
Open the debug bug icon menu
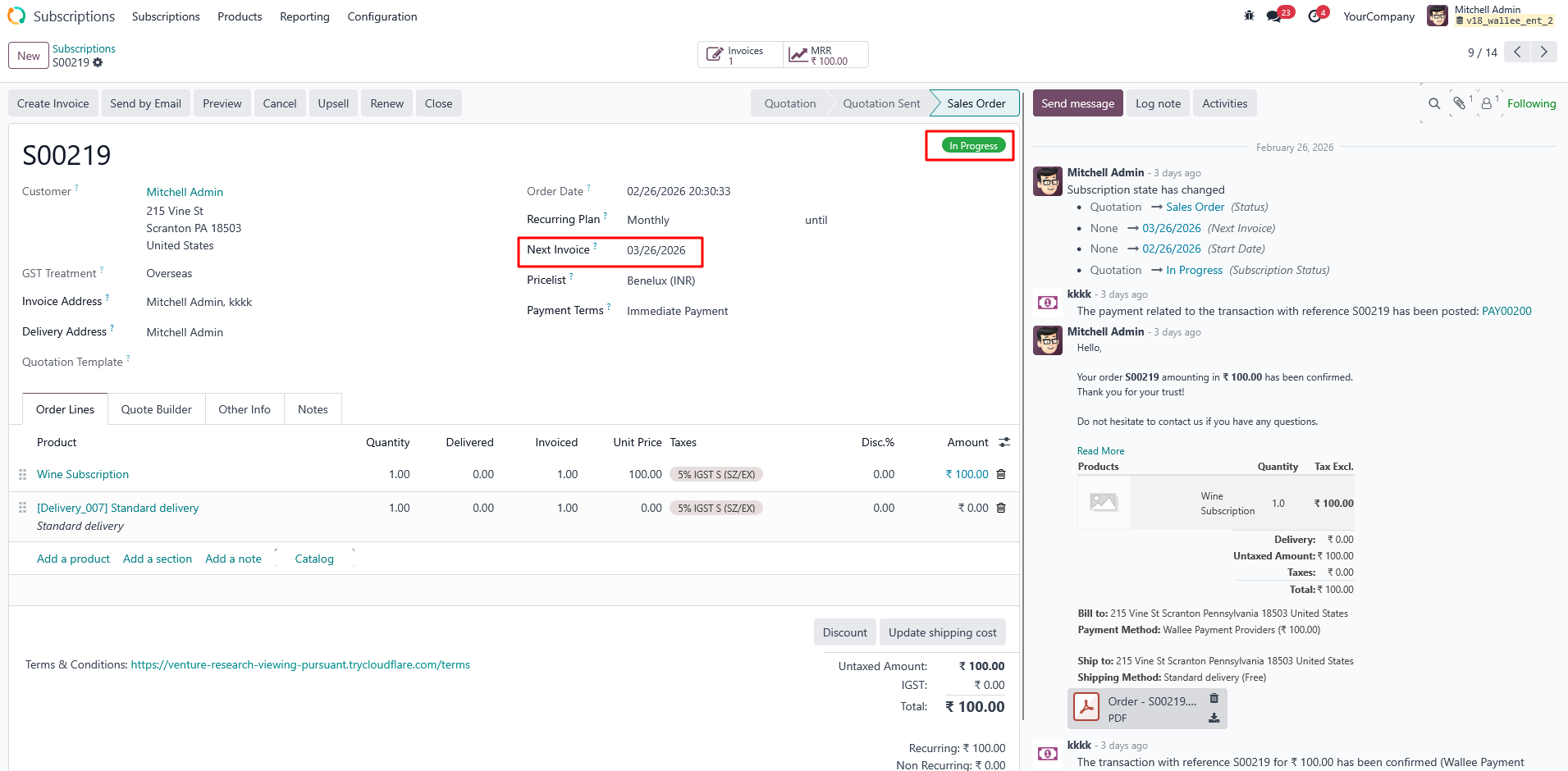click(1249, 16)
